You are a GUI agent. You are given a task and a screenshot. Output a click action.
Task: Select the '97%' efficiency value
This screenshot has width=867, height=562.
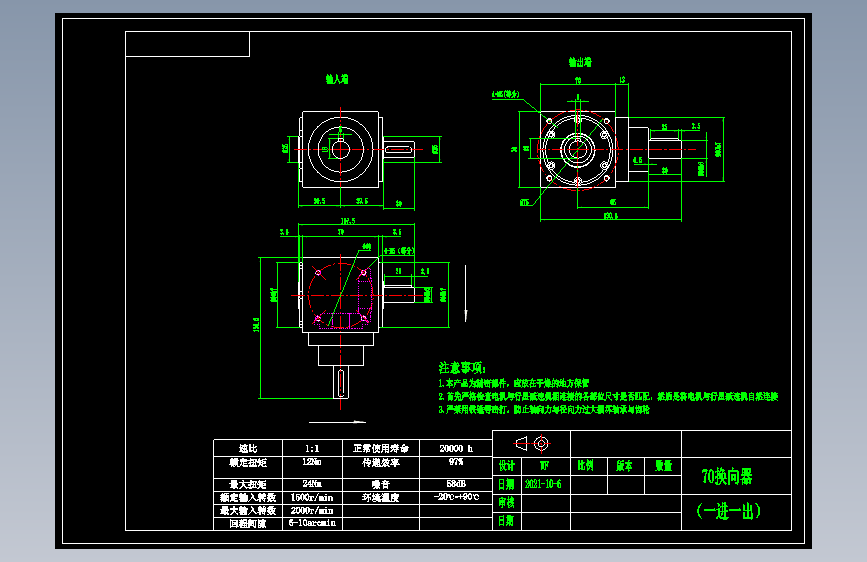coord(456,462)
